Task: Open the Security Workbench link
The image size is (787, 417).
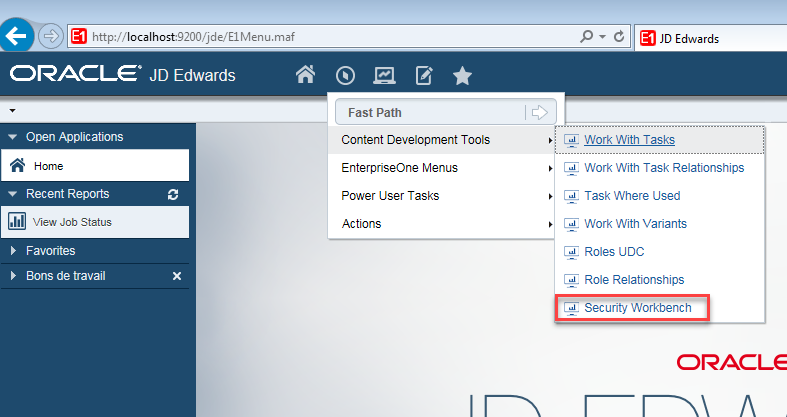Action: tap(638, 308)
